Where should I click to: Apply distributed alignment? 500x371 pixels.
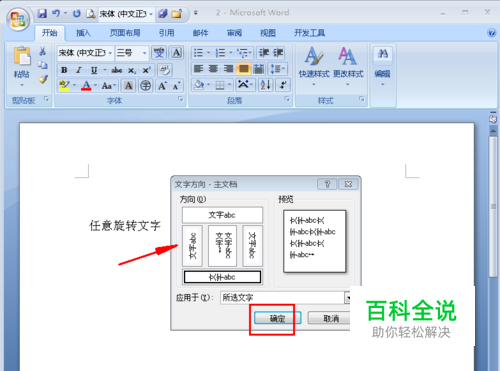pyautogui.click(x=259, y=69)
